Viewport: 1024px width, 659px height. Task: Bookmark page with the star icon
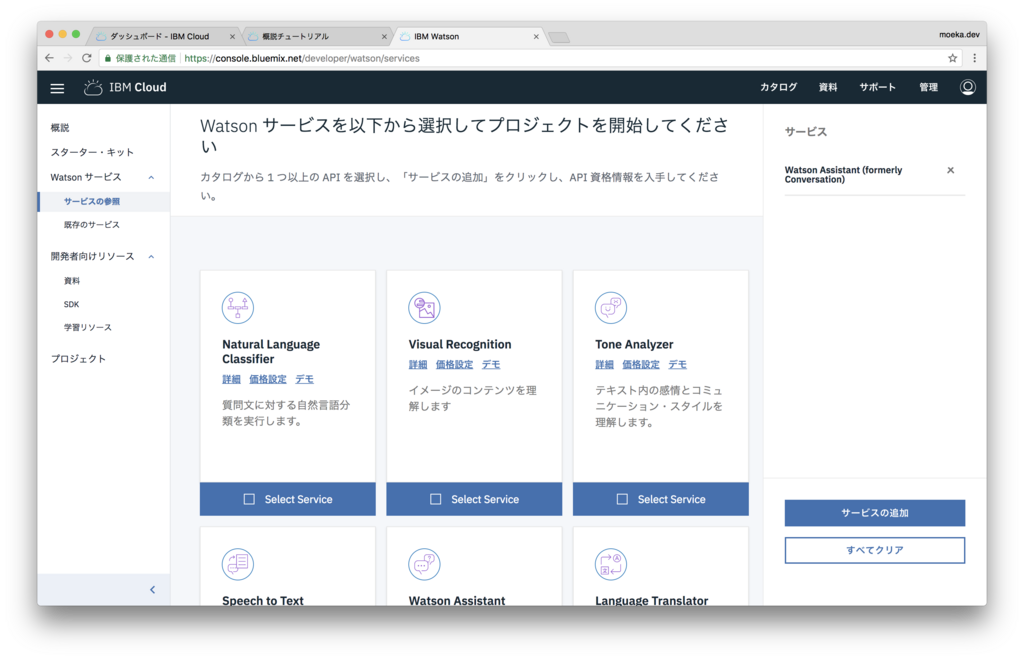[x=952, y=58]
